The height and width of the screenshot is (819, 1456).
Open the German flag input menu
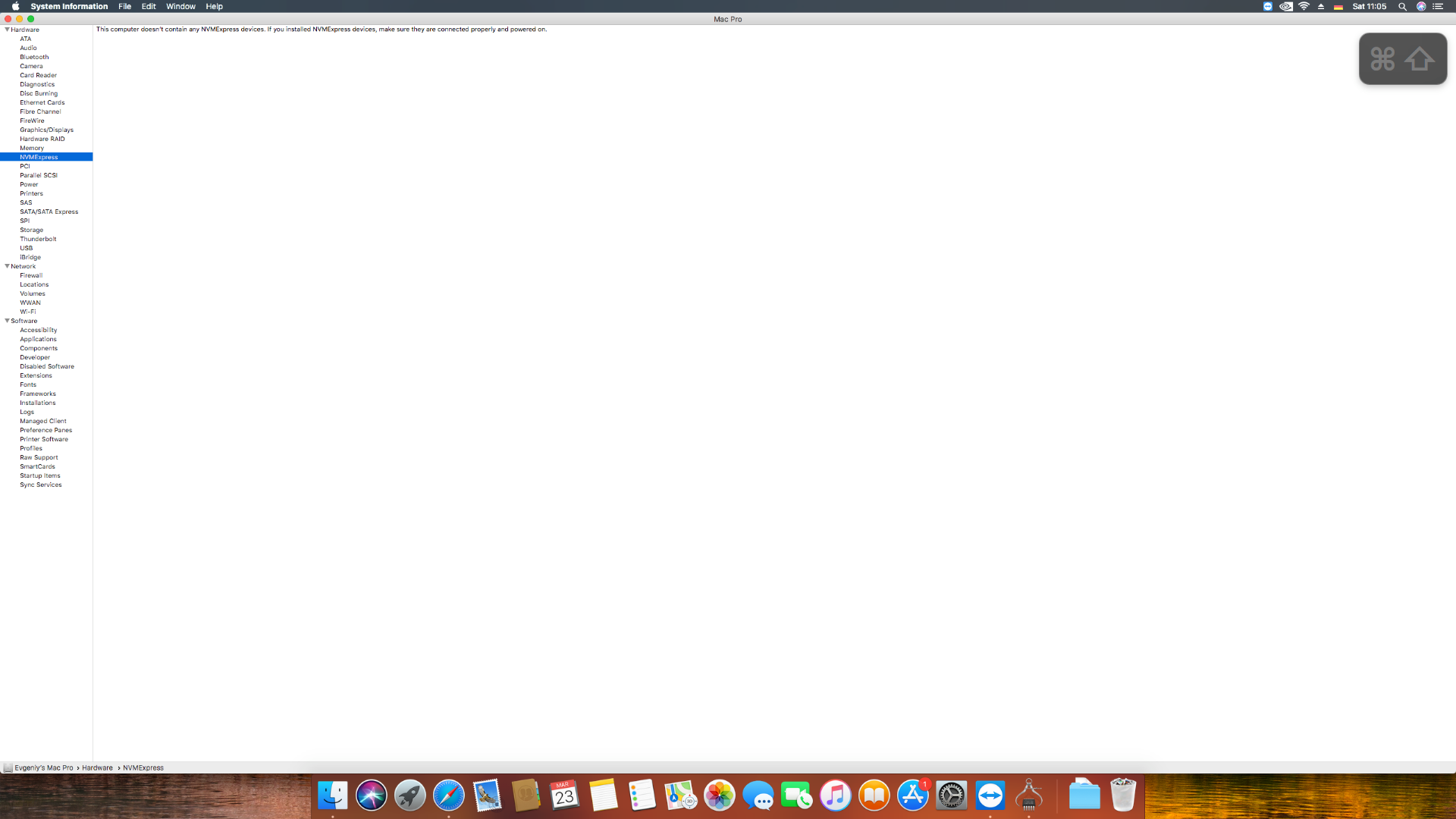(1338, 6)
